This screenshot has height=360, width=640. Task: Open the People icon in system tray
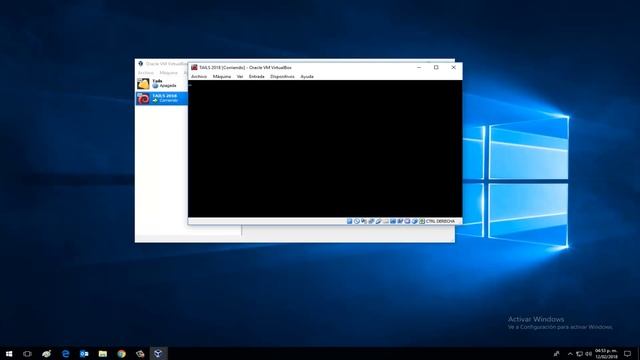click(x=556, y=353)
